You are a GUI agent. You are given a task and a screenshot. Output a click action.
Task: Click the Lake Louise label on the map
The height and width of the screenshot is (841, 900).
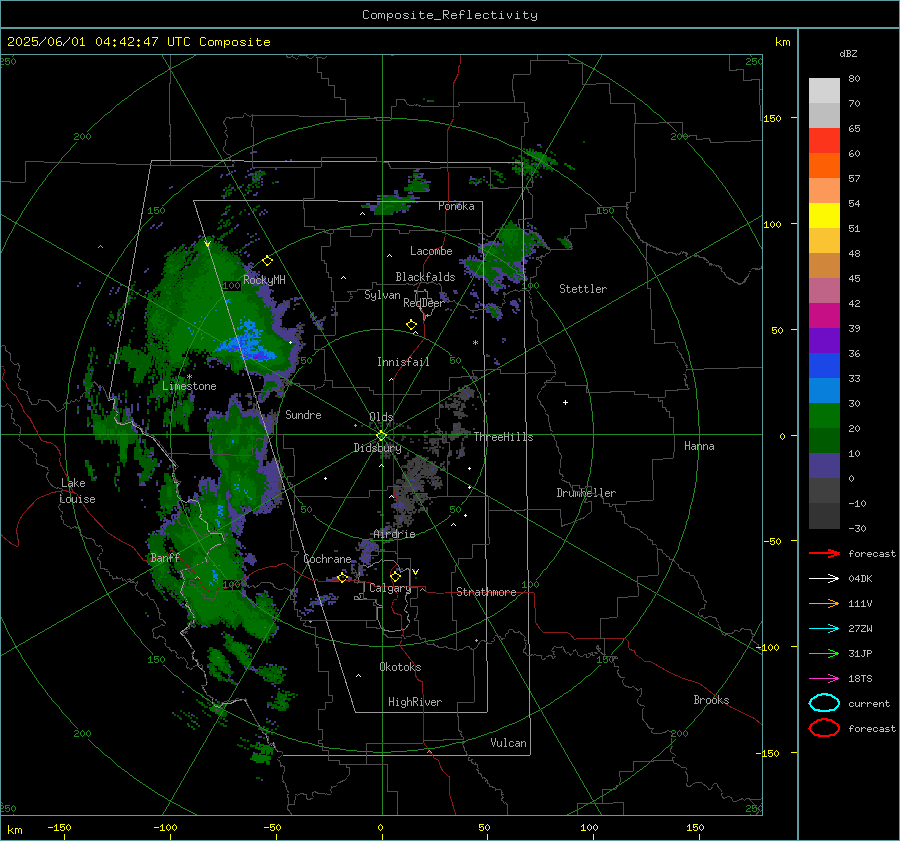[x=77, y=491]
